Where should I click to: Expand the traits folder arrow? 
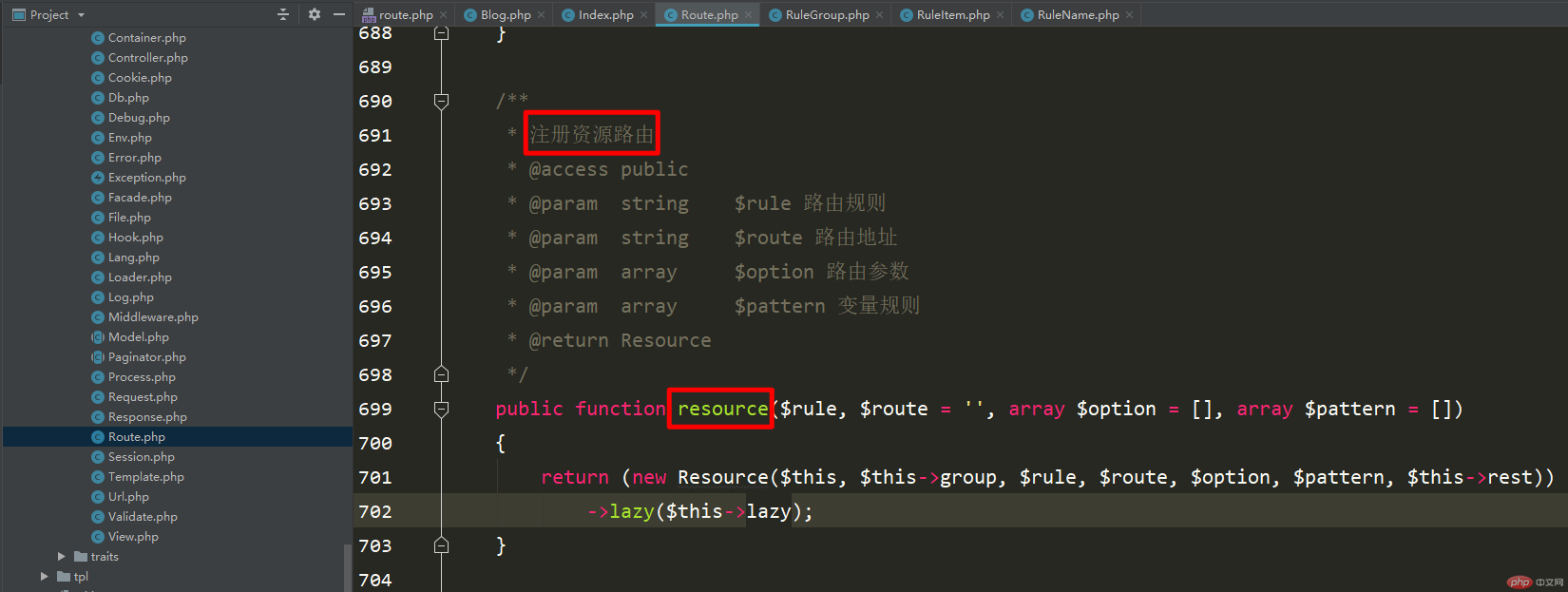61,557
